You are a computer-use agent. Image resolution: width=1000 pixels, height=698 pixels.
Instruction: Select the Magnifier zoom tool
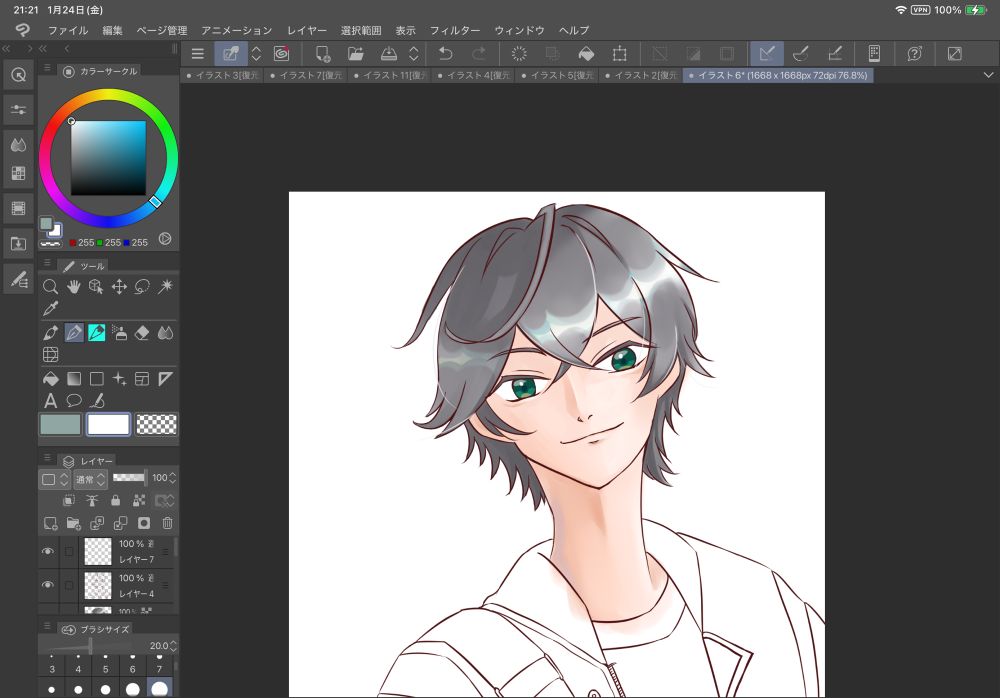click(x=50, y=286)
